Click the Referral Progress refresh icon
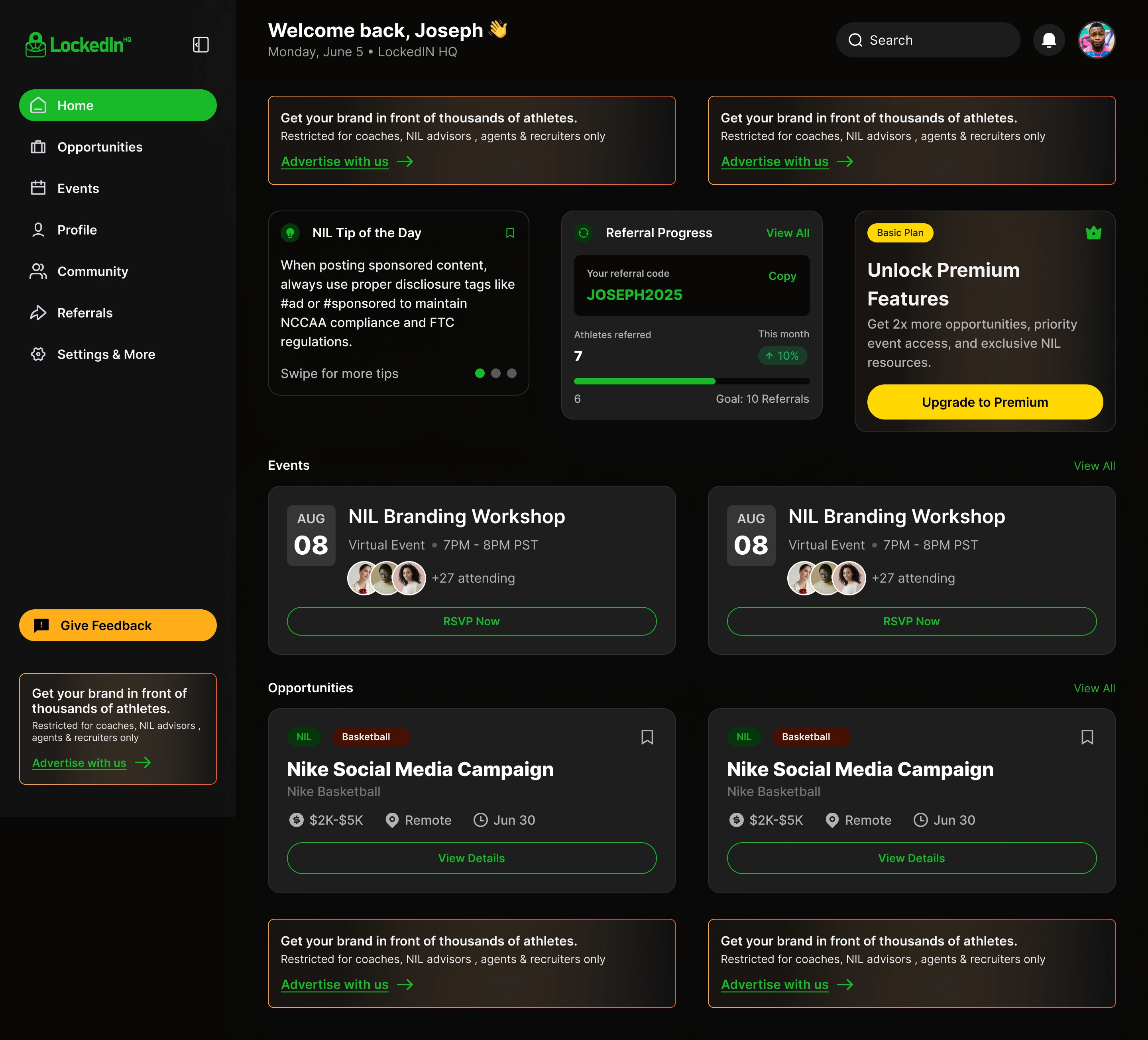The height and width of the screenshot is (1040, 1148). [584, 233]
